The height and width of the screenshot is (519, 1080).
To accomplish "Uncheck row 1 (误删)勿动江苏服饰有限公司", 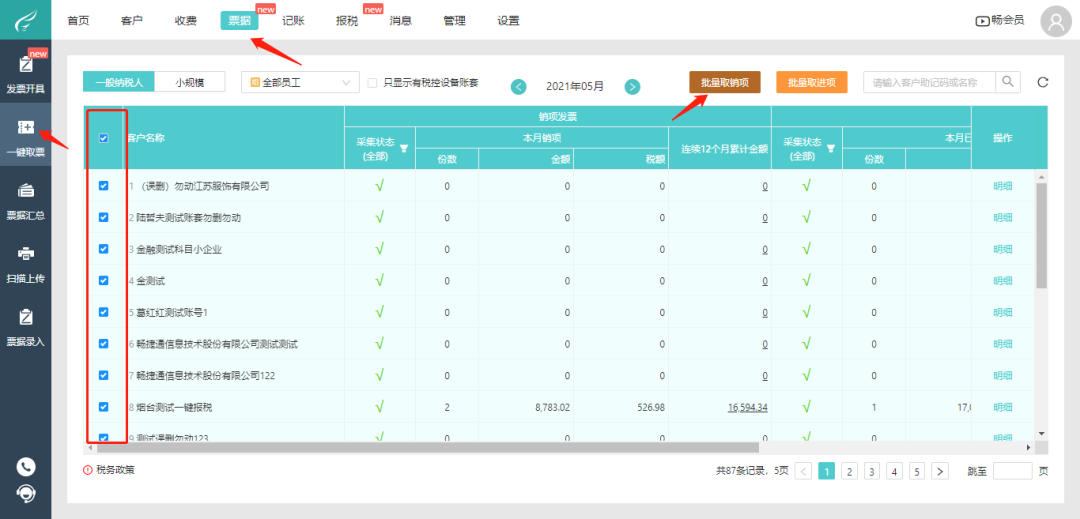I will point(104,185).
